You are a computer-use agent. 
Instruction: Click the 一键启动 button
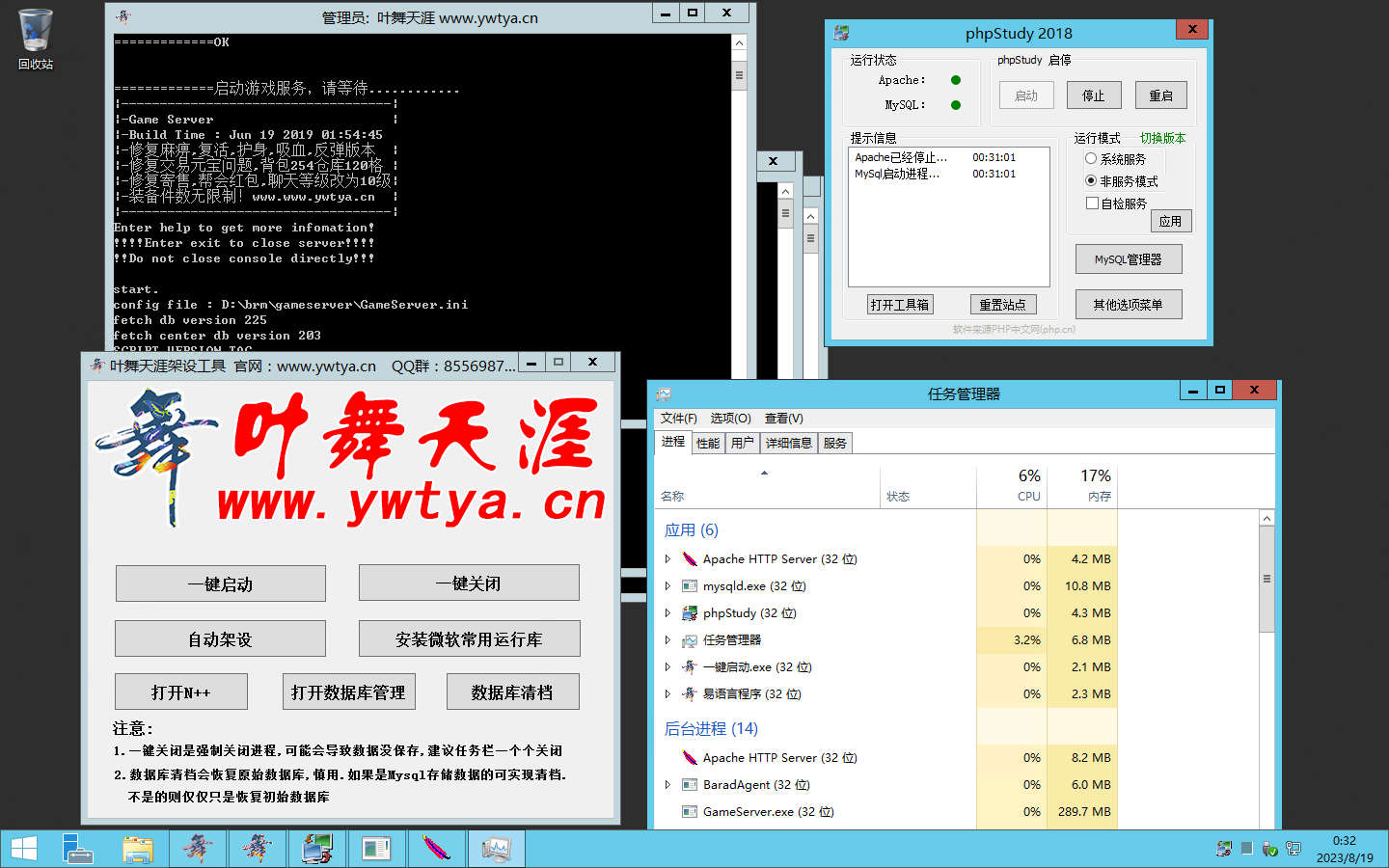point(220,583)
